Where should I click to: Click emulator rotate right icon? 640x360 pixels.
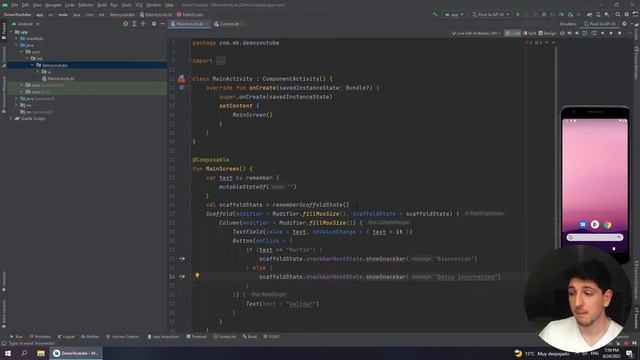coord(594,33)
